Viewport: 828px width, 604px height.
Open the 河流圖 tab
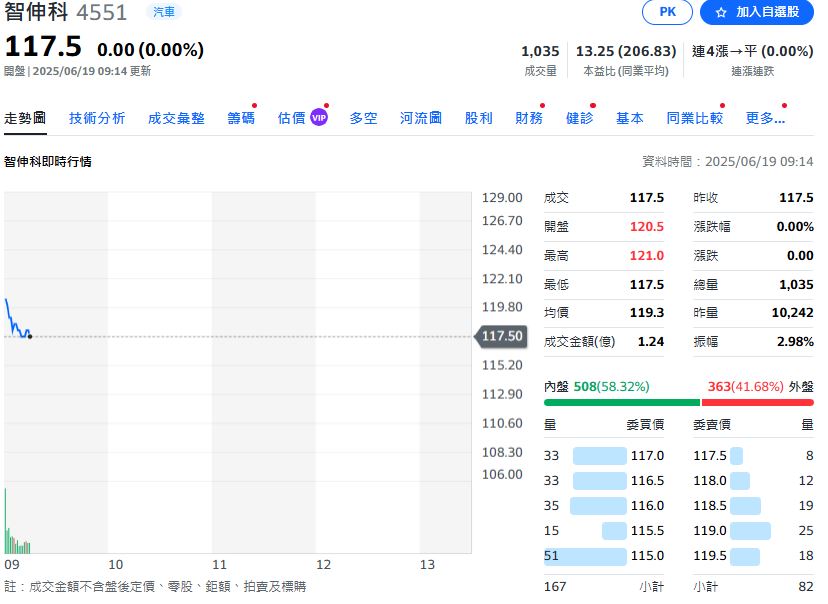(421, 118)
